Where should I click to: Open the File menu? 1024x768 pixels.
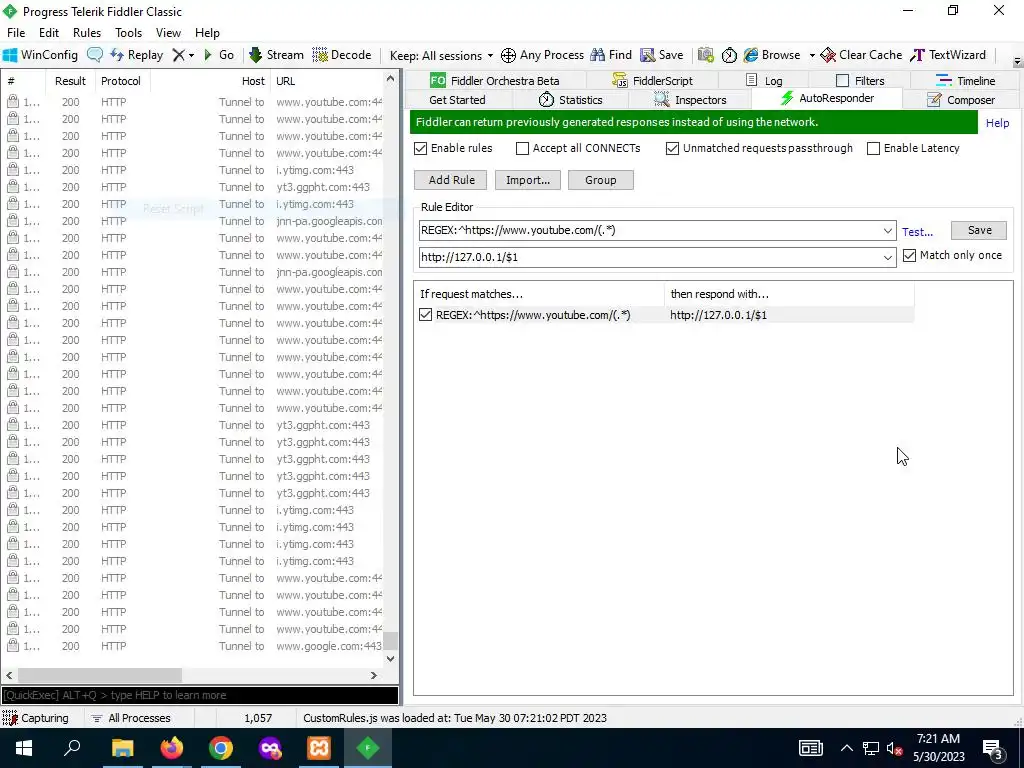16,33
